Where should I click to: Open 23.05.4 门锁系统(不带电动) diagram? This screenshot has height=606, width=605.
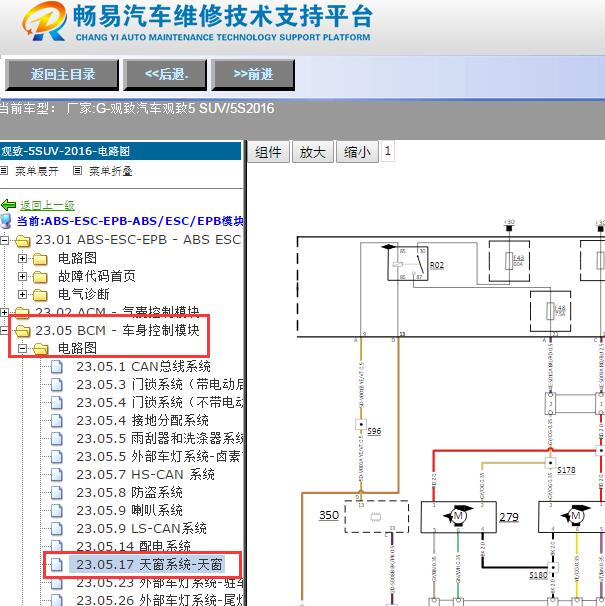coord(160,402)
